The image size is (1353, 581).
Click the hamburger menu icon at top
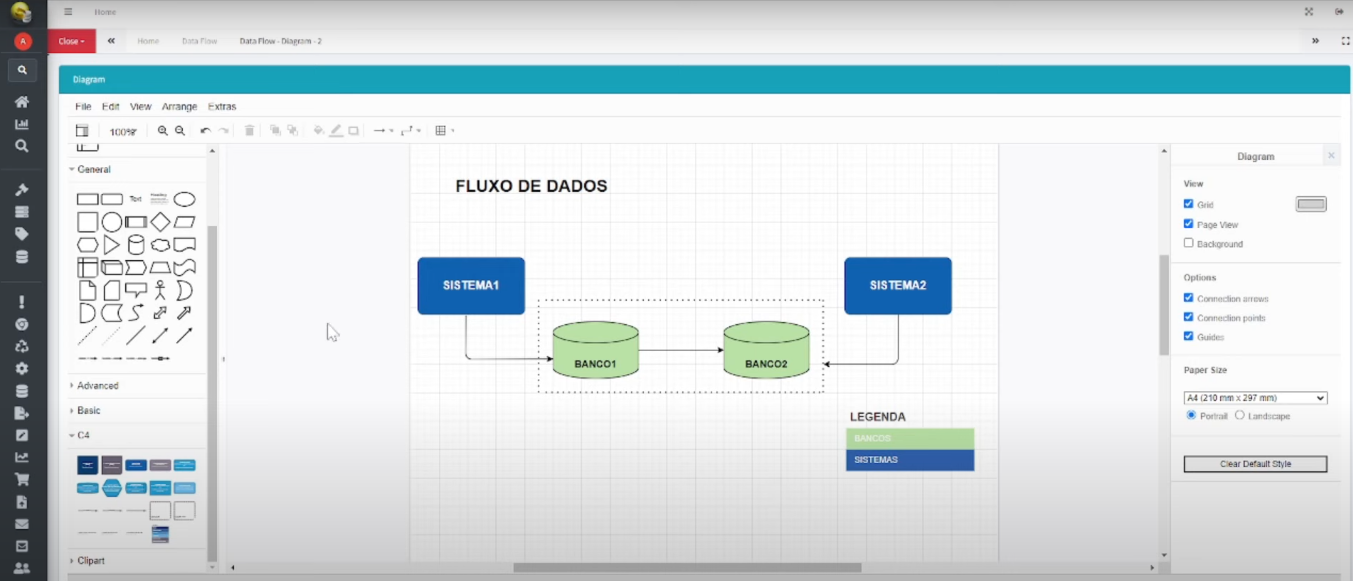[68, 12]
